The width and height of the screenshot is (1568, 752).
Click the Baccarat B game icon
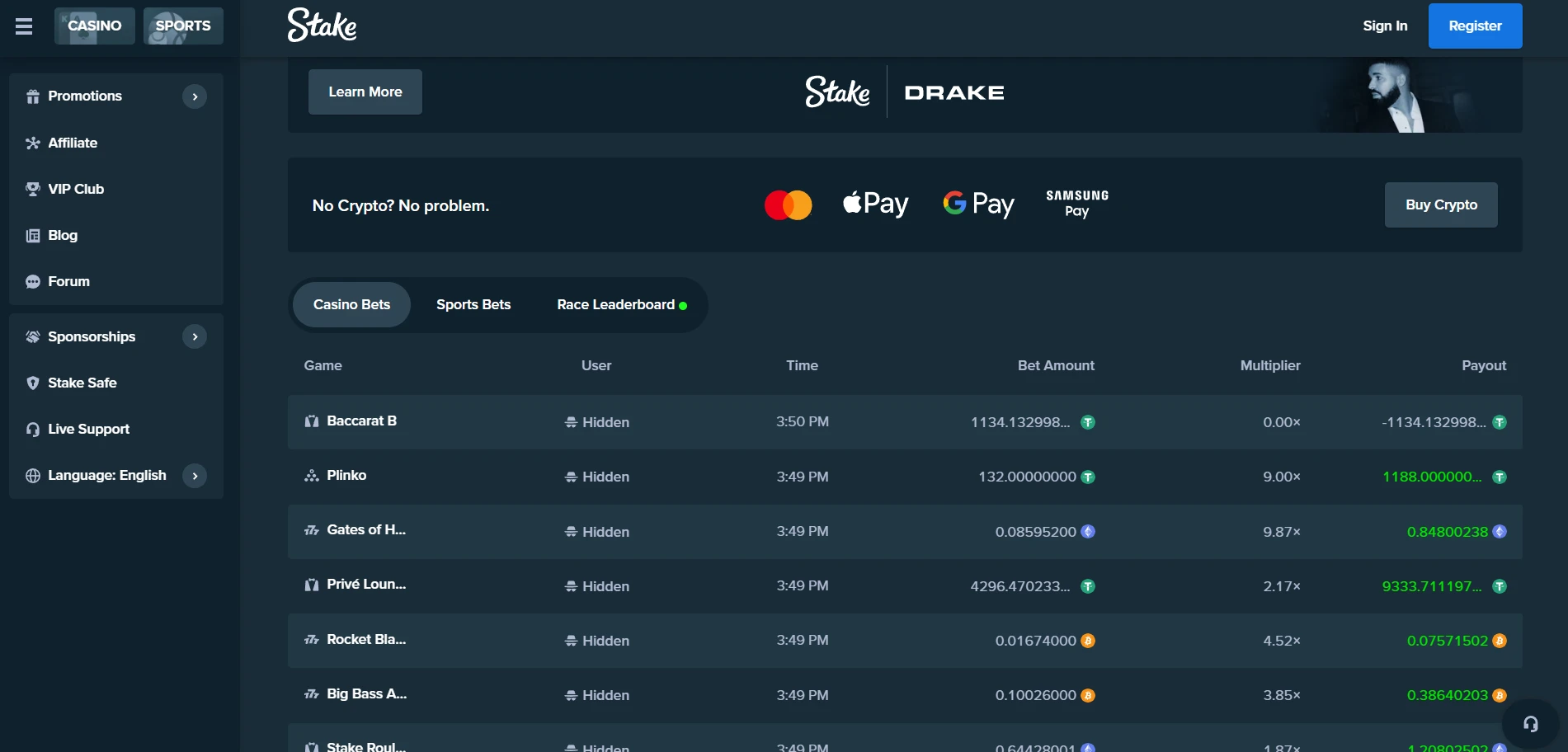click(312, 421)
